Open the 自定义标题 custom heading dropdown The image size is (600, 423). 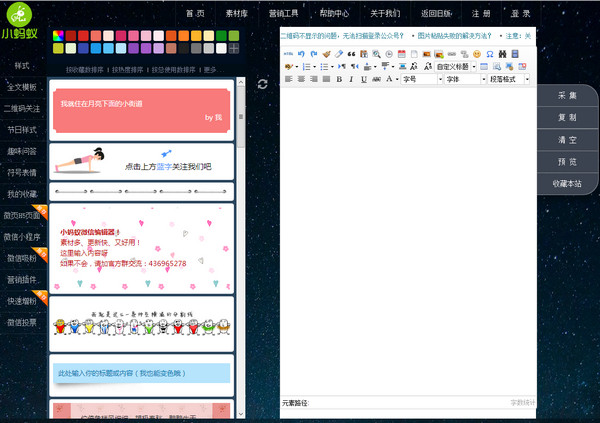pos(455,66)
